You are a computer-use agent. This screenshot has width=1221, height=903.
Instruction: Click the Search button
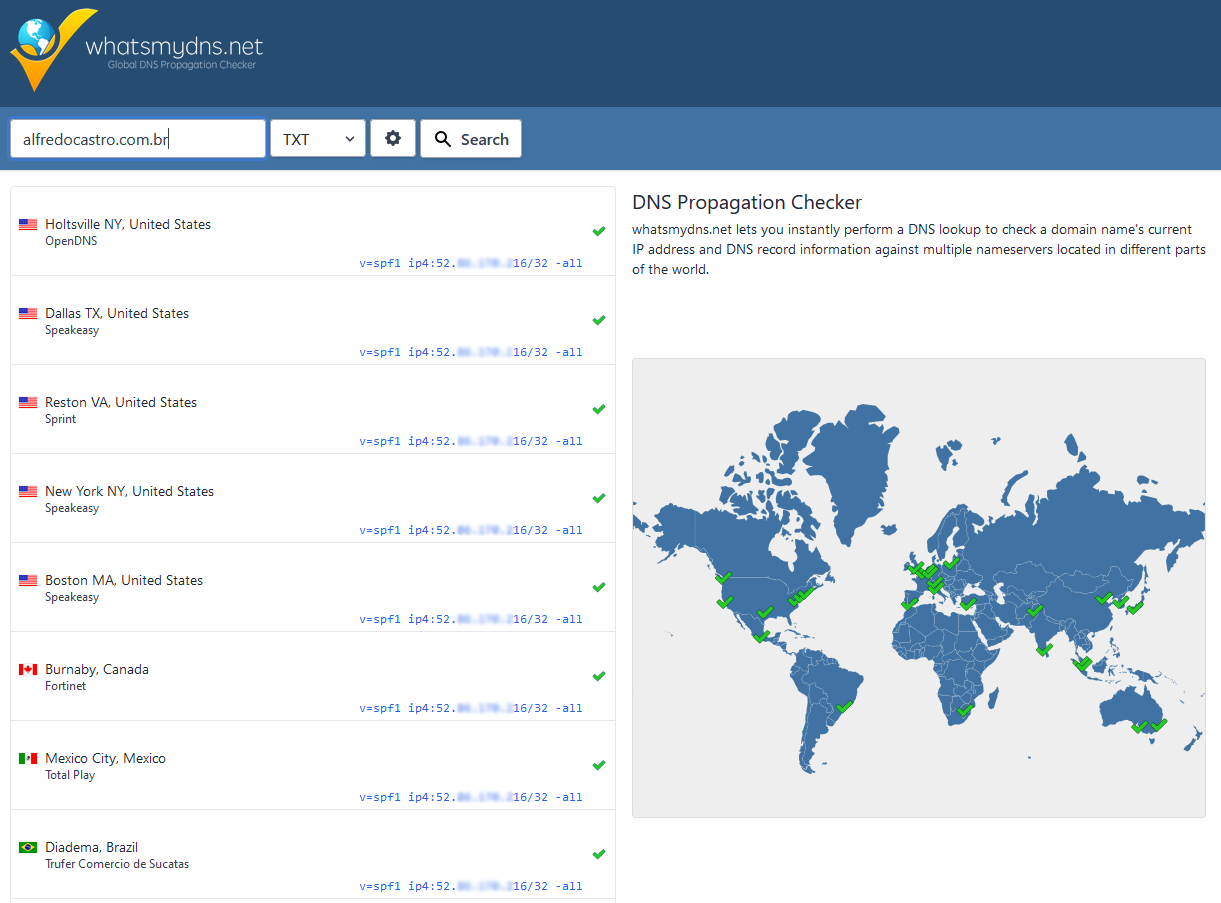471,139
